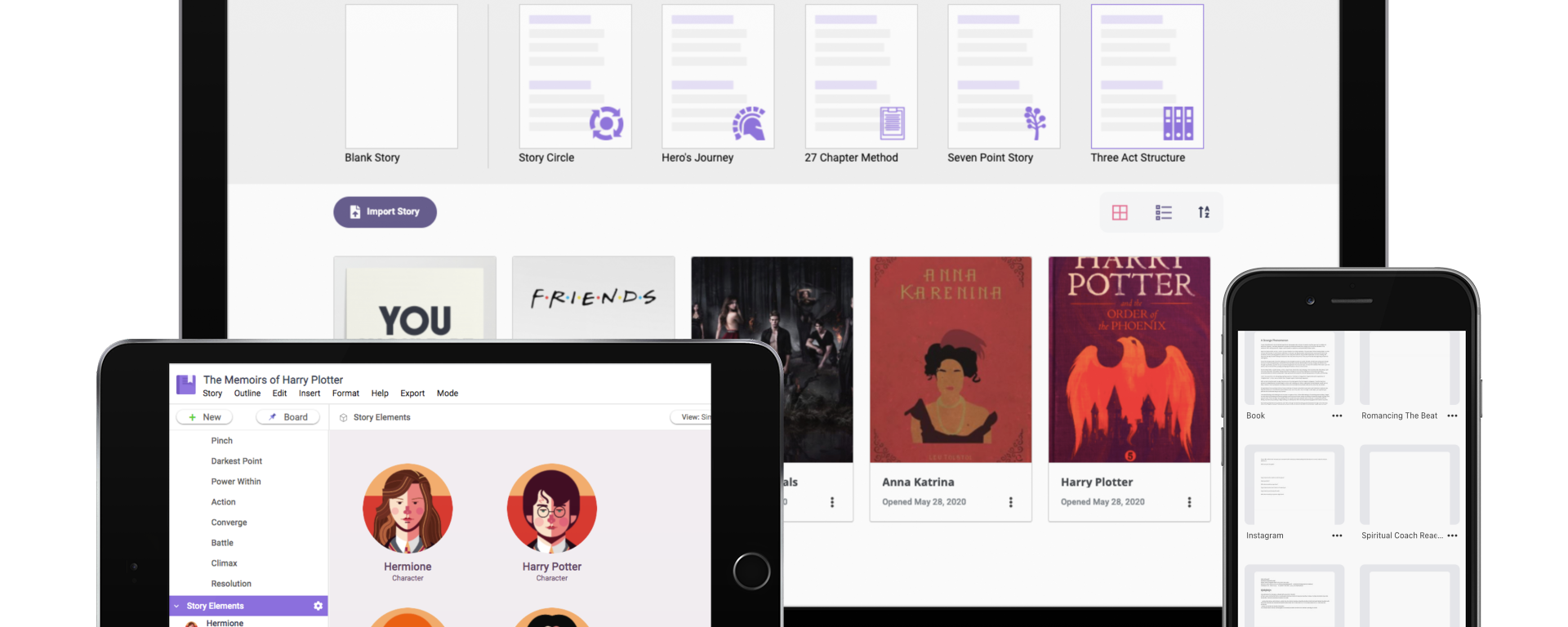Pick the Hero's Journey template
Image resolution: width=1568 pixels, height=627 pixels.
tap(718, 77)
